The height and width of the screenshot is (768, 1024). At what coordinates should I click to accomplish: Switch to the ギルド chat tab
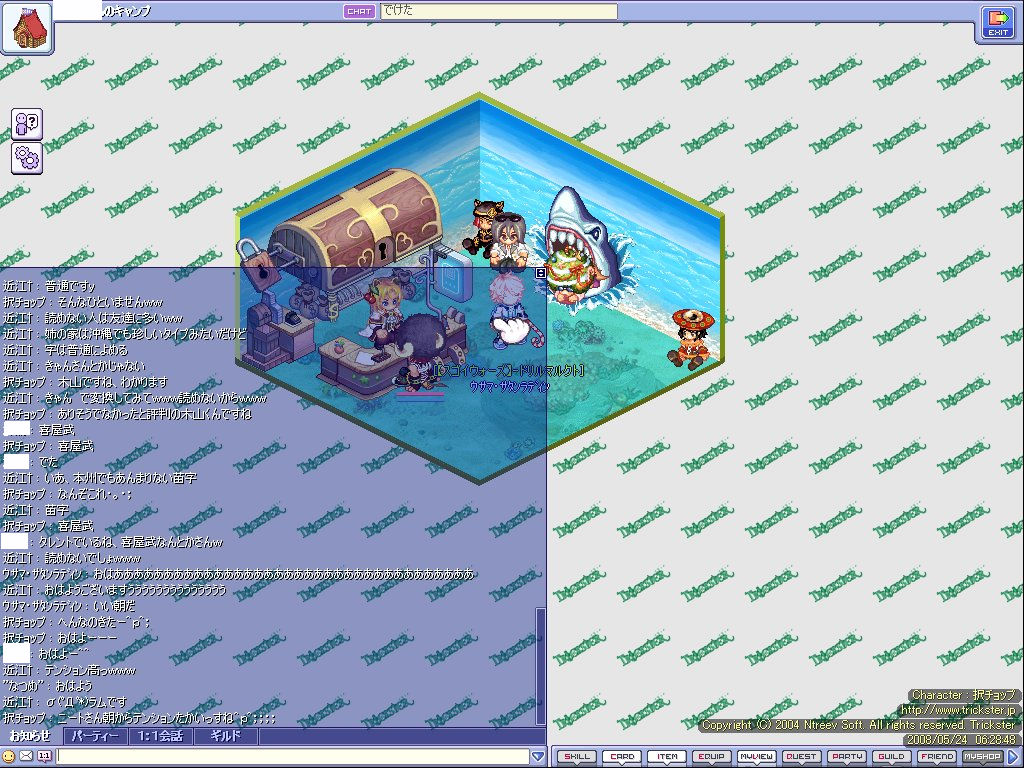tap(225, 736)
